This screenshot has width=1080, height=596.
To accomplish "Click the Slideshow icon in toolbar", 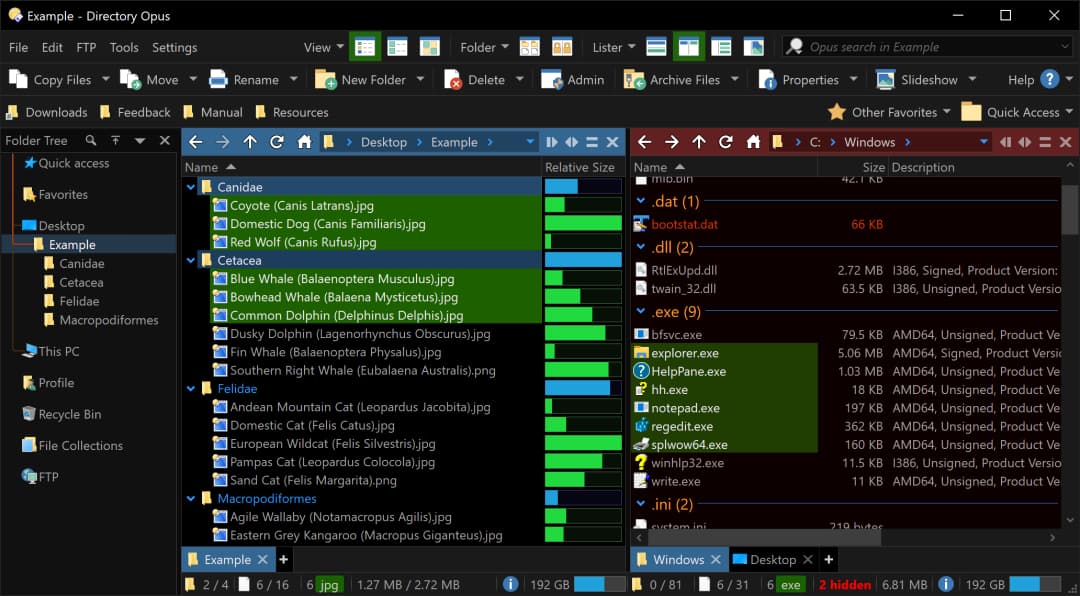I will (x=917, y=80).
